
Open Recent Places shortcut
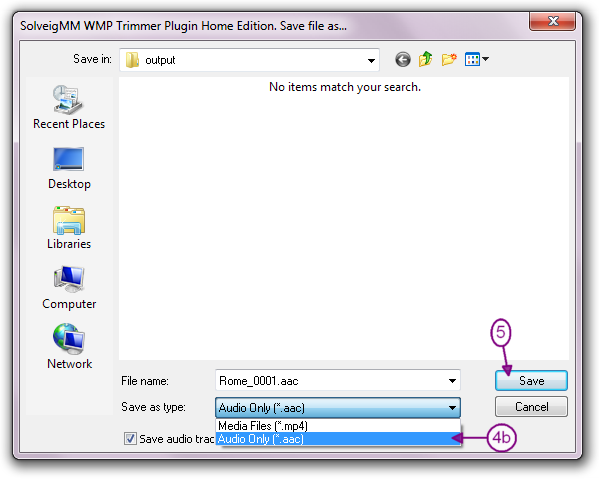[x=69, y=107]
